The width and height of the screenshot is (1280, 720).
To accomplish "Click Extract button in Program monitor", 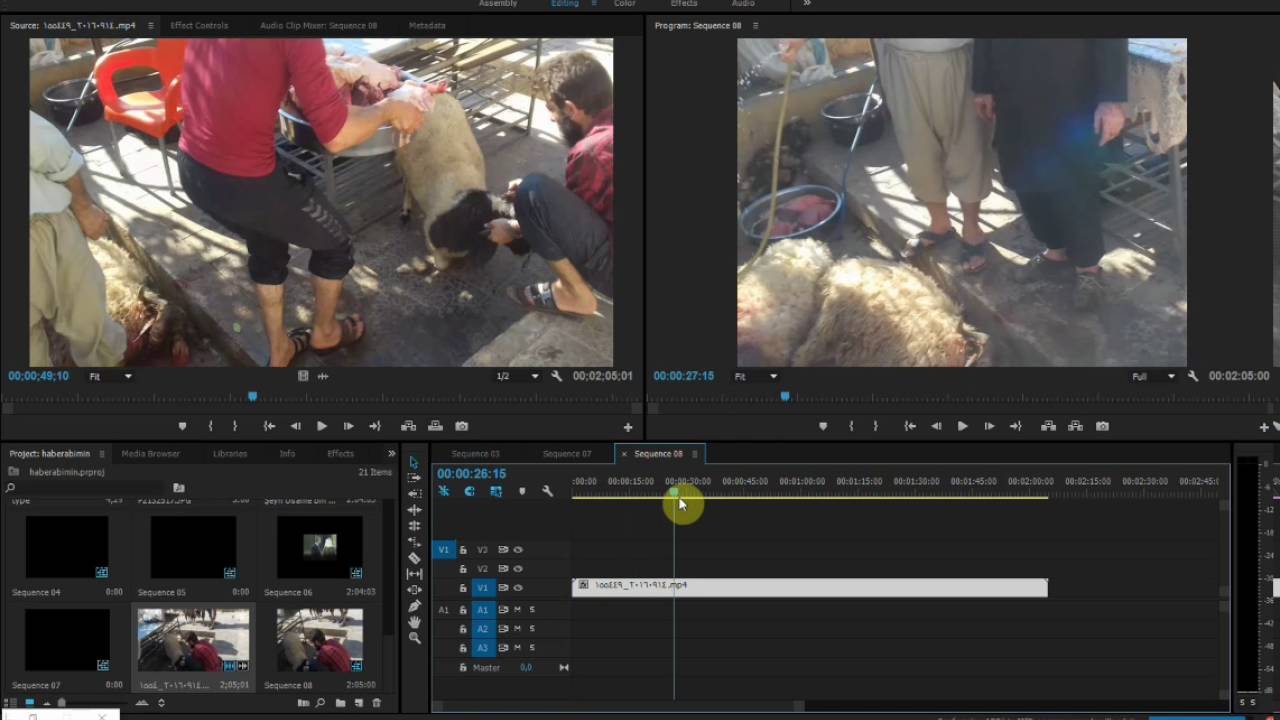I will click(x=1075, y=426).
